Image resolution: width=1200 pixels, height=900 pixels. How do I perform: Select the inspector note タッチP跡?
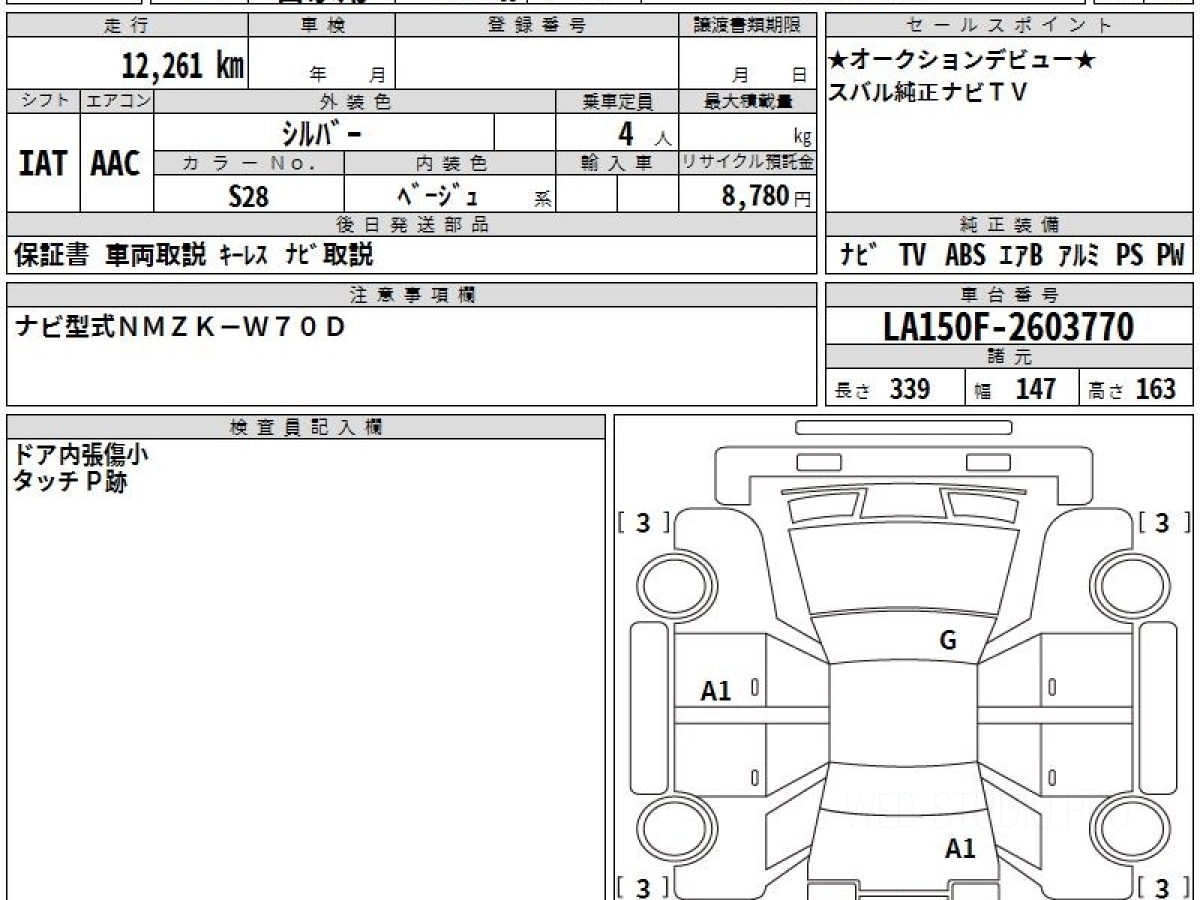tap(70, 482)
